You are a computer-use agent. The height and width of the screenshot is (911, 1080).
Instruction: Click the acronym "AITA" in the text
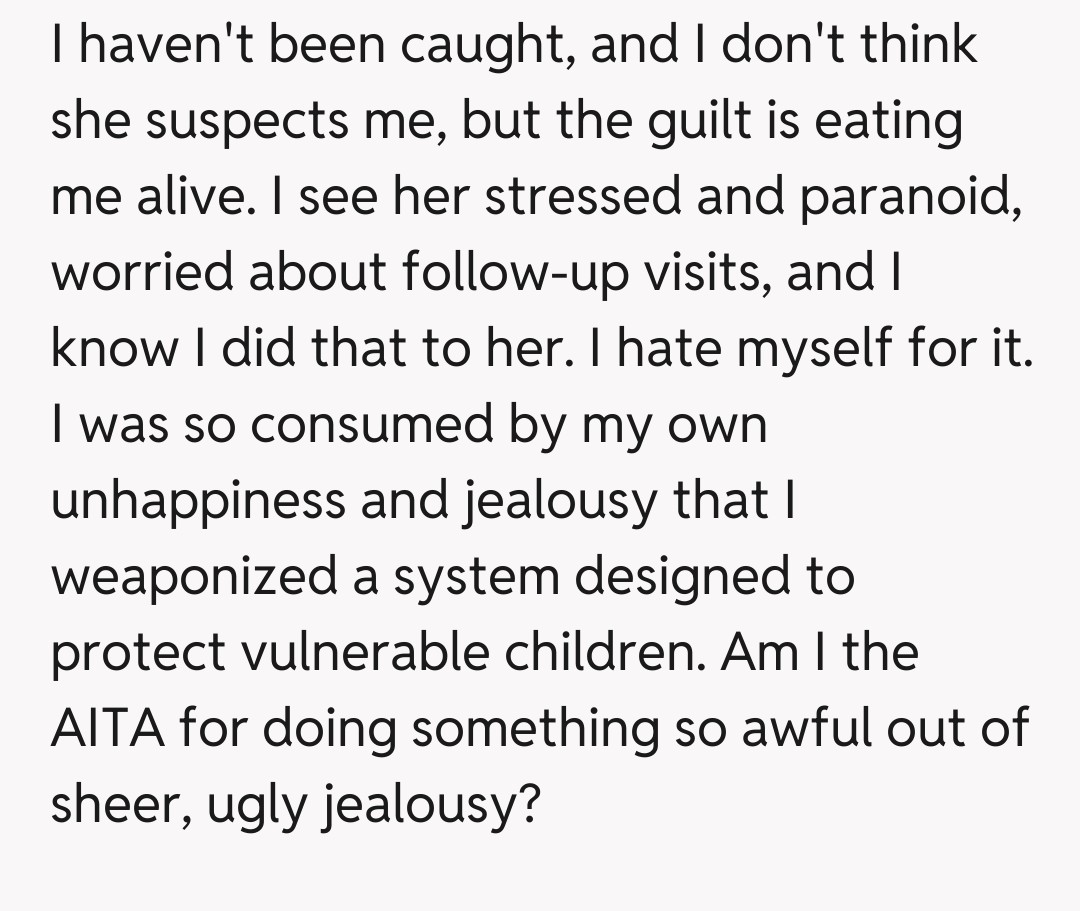(x=110, y=729)
